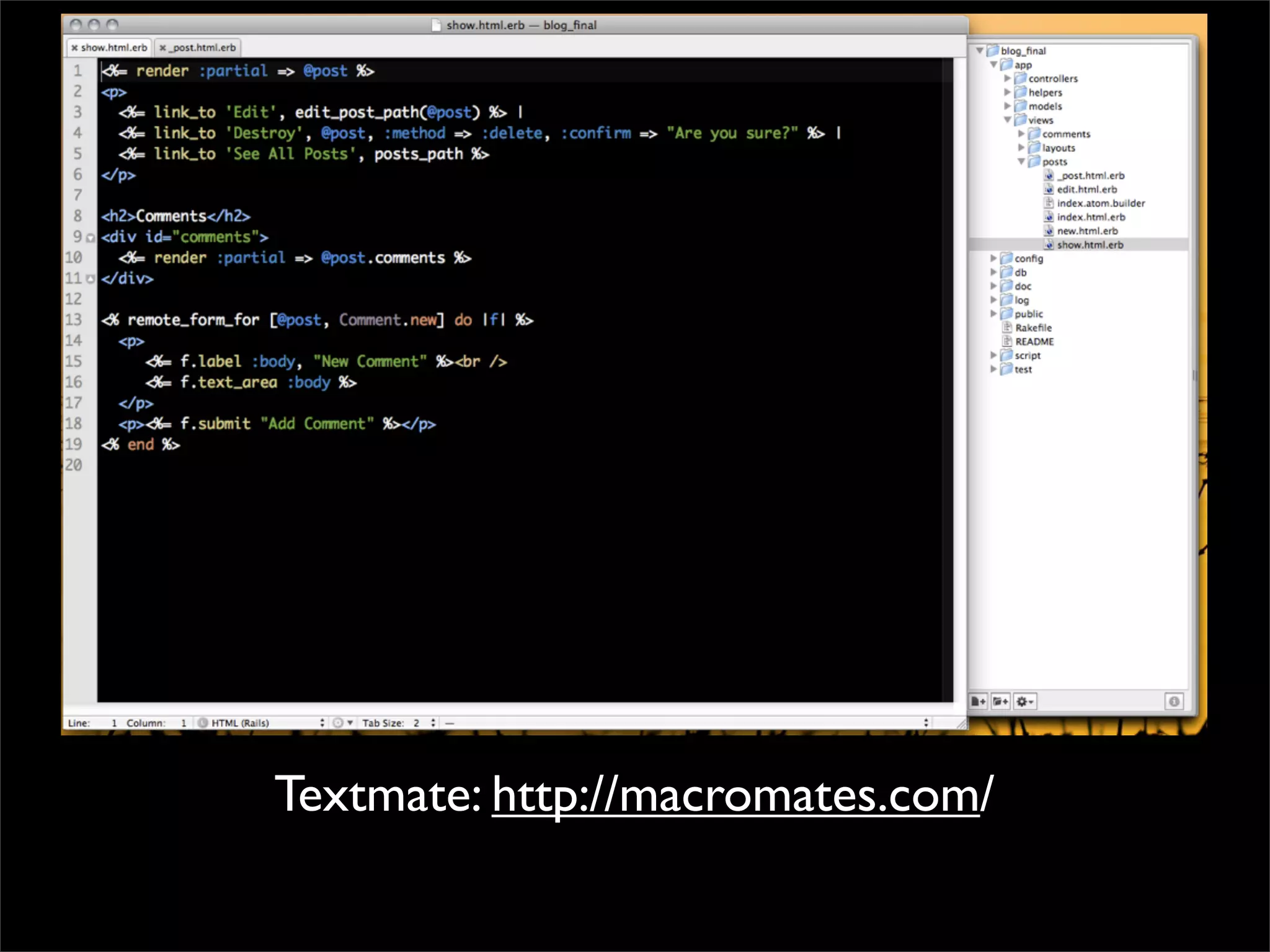Switch to the show.html.erb tab
Screen dimensions: 1270x952
coord(109,48)
